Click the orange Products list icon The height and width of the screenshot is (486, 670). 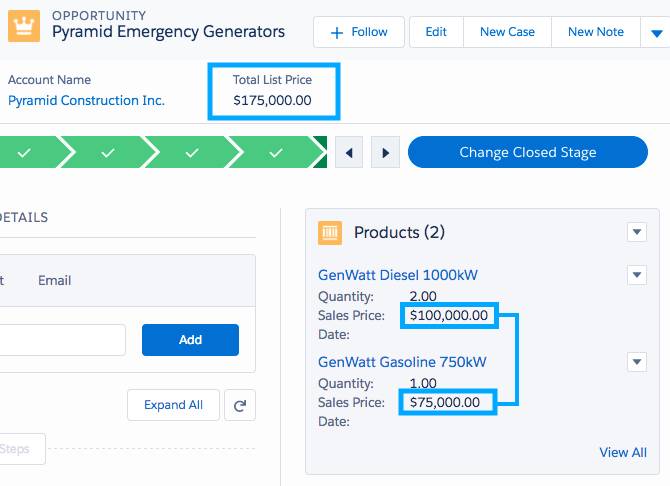[330, 233]
